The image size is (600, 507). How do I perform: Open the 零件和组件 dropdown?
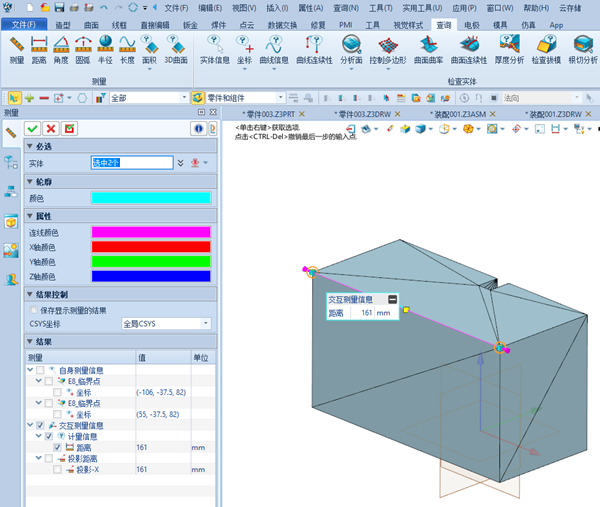tap(245, 98)
